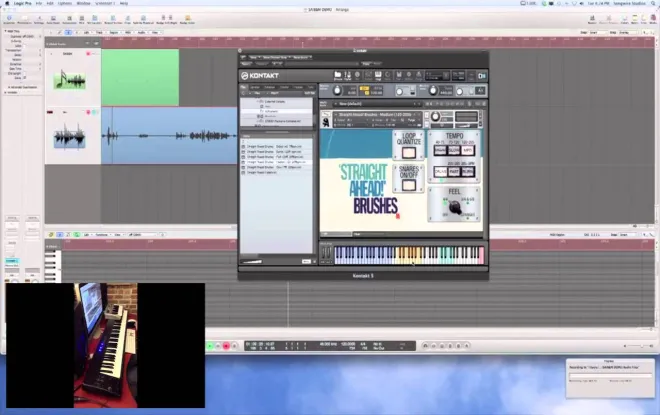Open the Kontakt Files menu icon
The image size is (660, 415).
[x=399, y=75]
